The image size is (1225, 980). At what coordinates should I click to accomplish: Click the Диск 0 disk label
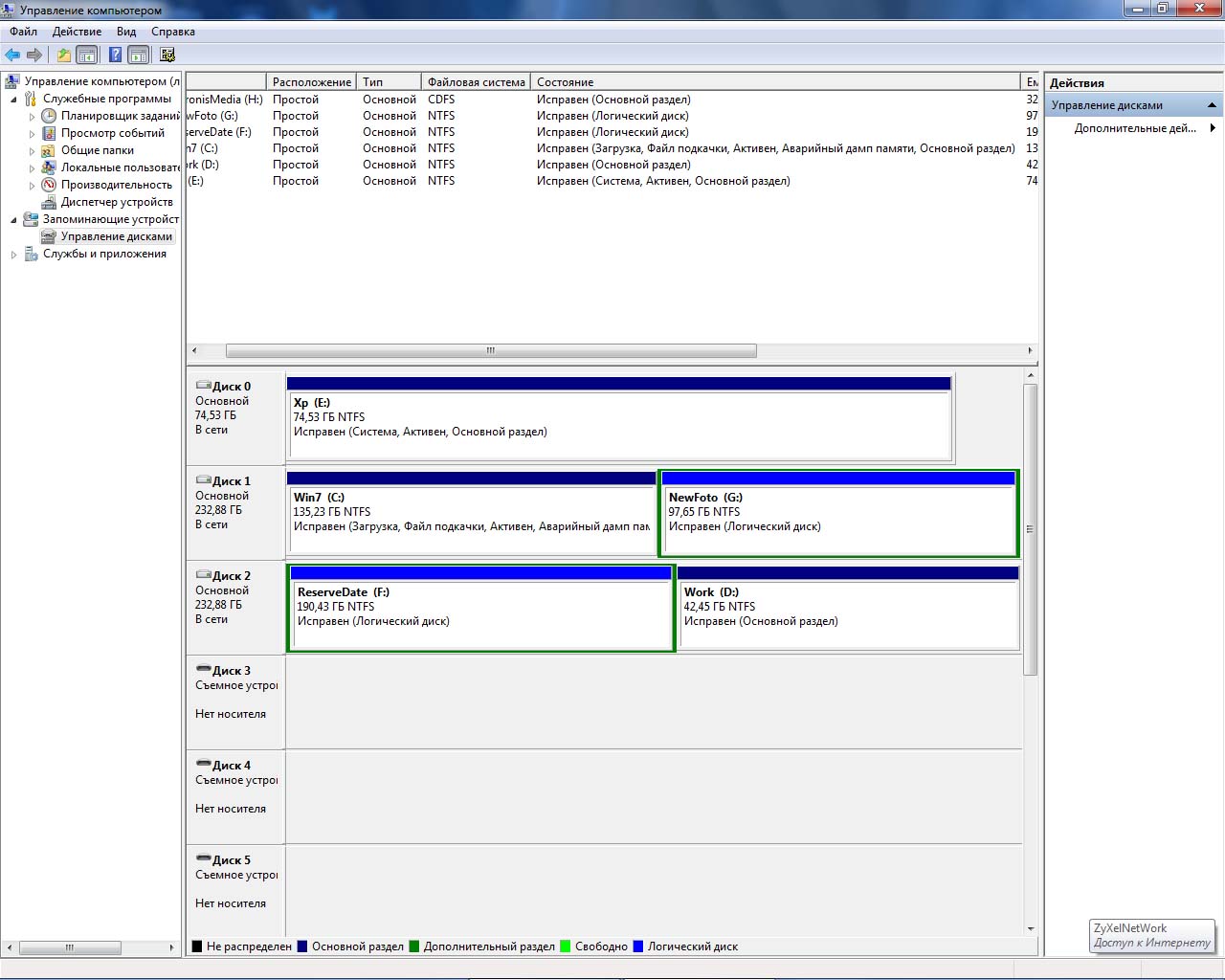pyautogui.click(x=232, y=387)
